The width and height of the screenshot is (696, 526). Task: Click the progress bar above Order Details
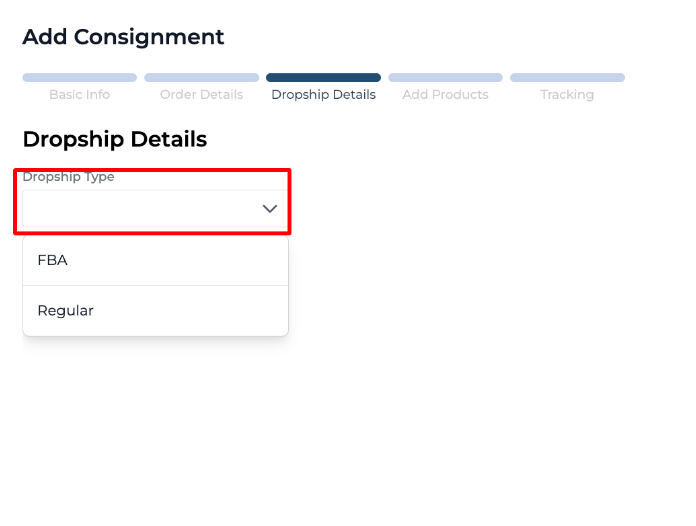201,77
